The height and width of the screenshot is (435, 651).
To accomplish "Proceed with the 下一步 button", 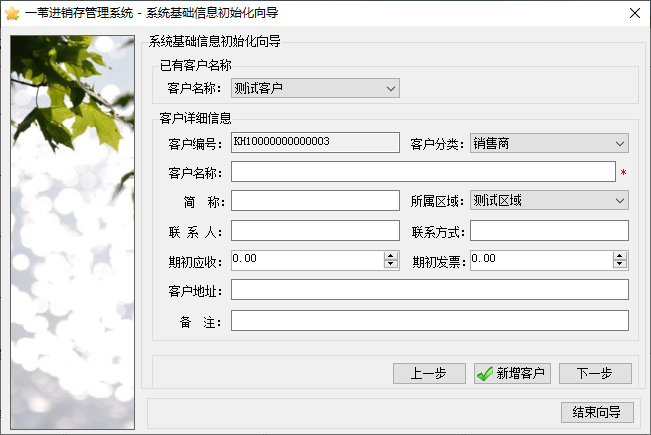I will click(x=595, y=374).
